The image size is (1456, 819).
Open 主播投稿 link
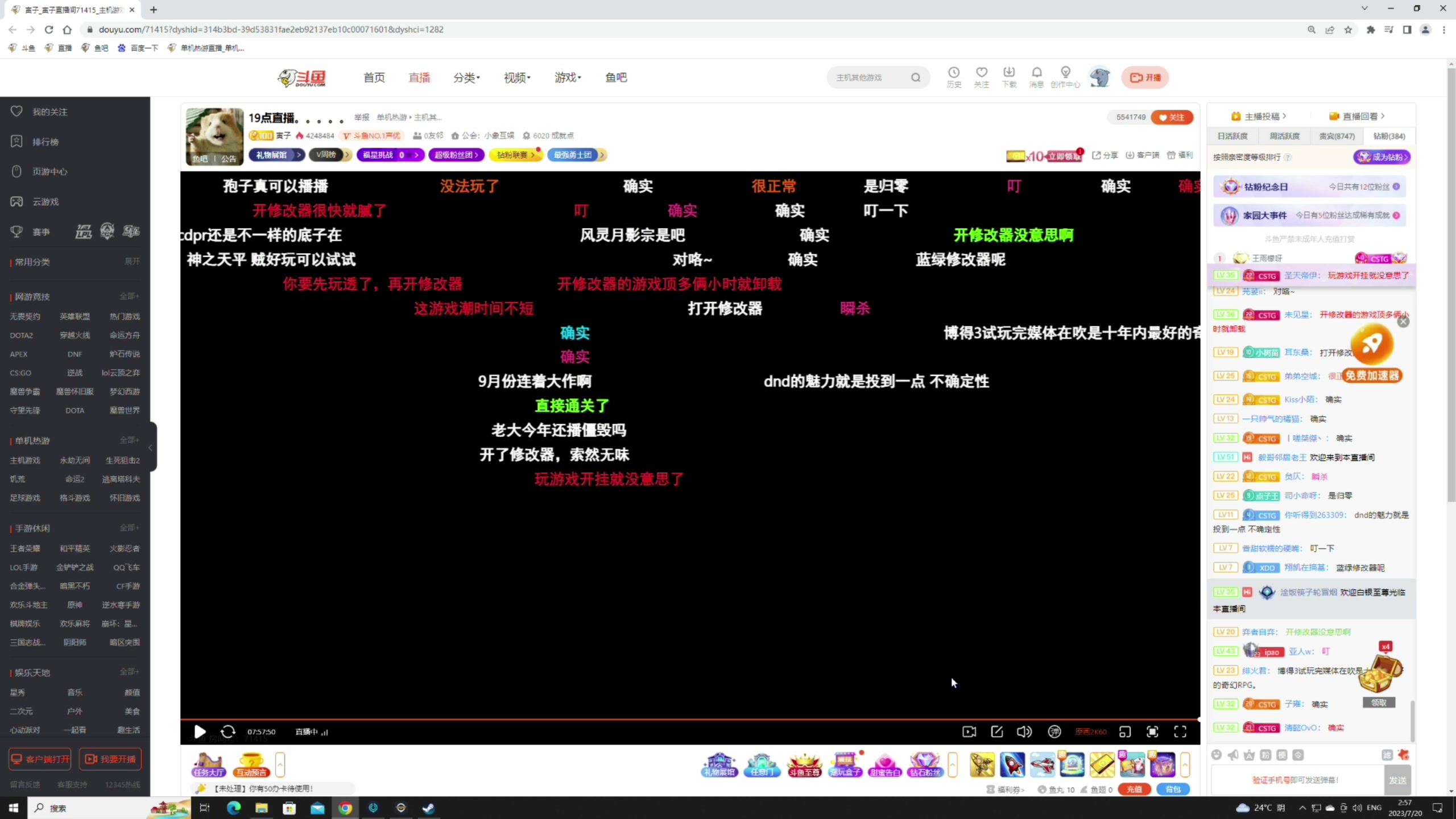[x=1259, y=116]
